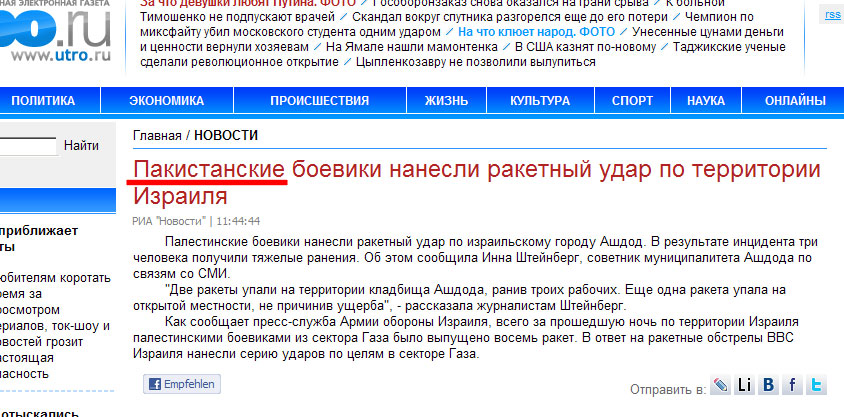Open the ОНЛАЙНЫ section
Image resolution: width=844 pixels, height=417 pixels.
pos(795,101)
